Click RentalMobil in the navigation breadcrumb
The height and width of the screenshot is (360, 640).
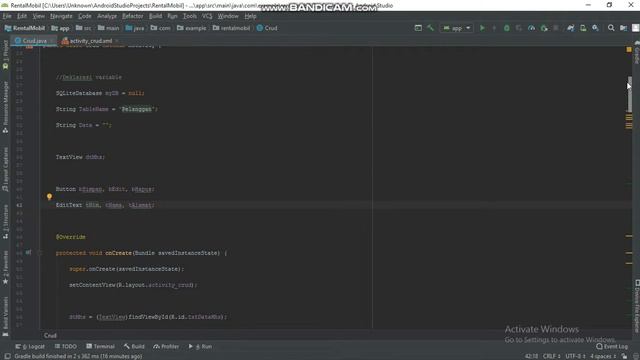pyautogui.click(x=24, y=28)
